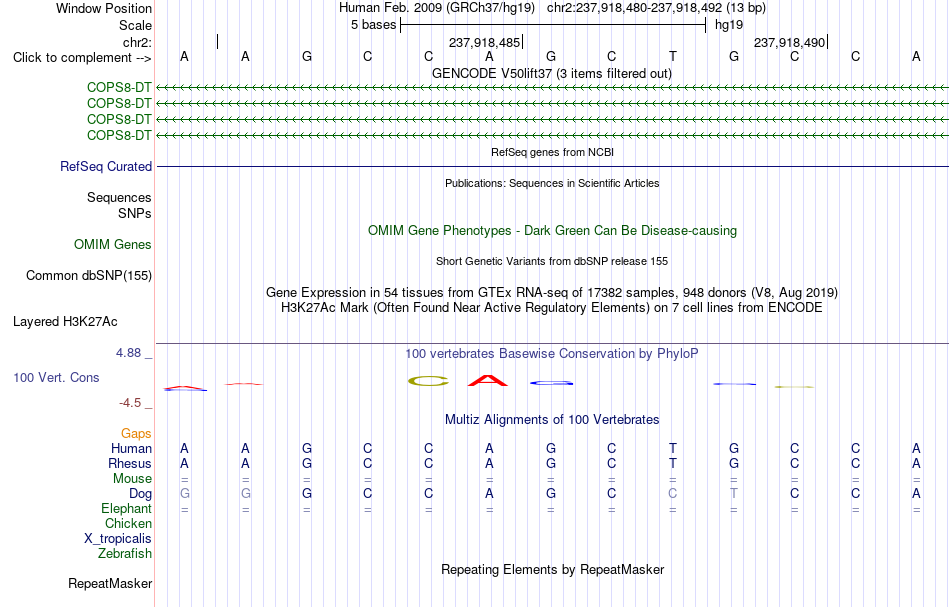Open the OMIM Gene Phenotypes green title
The height and width of the screenshot is (607, 950).
pyautogui.click(x=553, y=231)
